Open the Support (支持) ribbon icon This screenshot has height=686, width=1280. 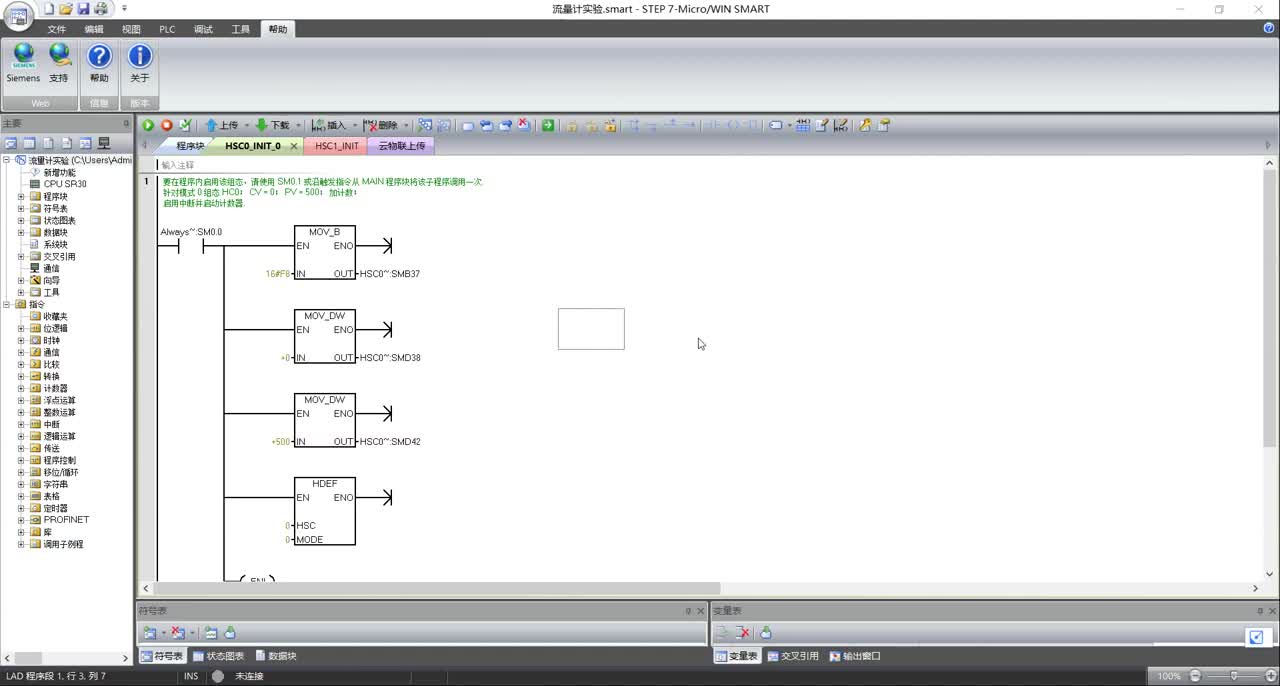59,63
